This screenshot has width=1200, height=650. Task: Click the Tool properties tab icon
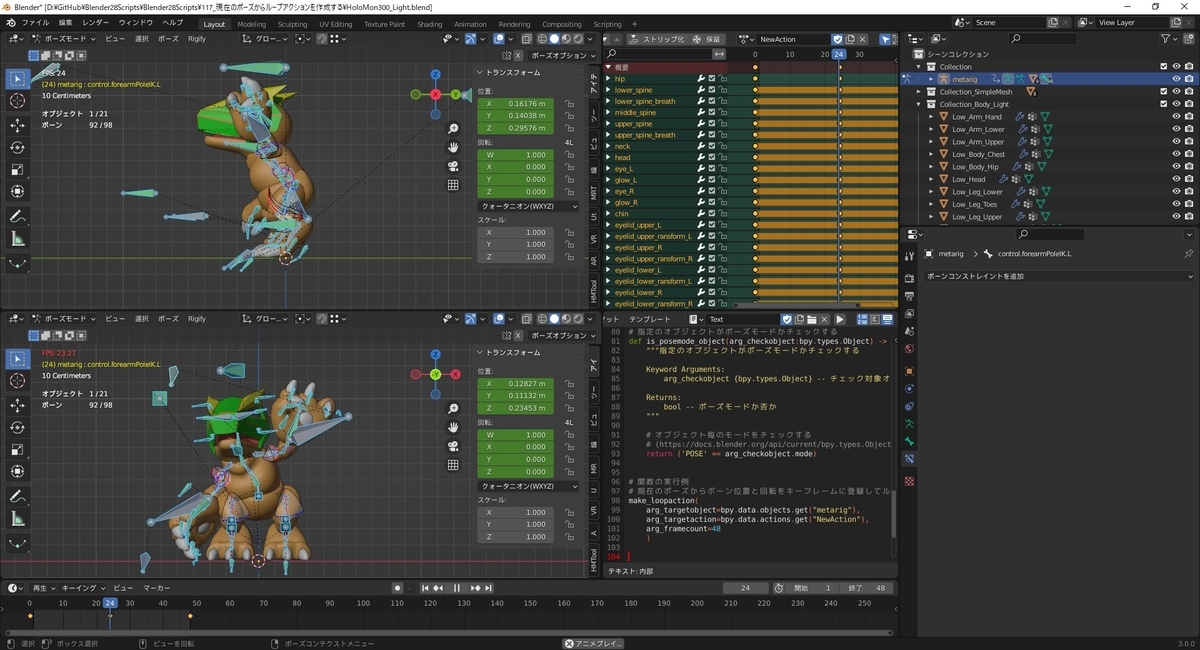point(909,257)
